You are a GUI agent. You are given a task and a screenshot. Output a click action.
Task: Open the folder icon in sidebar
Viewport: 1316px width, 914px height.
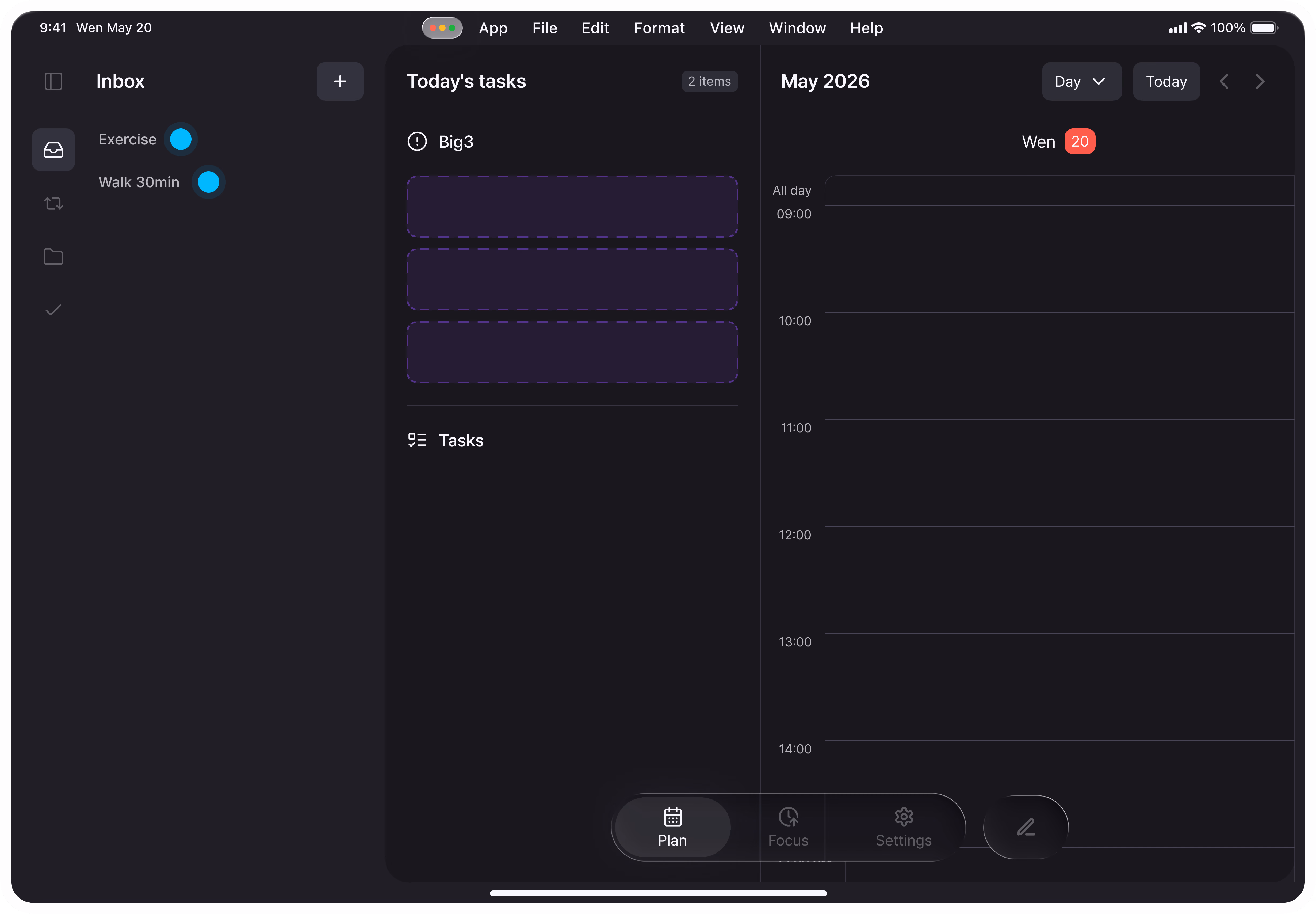tap(53, 257)
